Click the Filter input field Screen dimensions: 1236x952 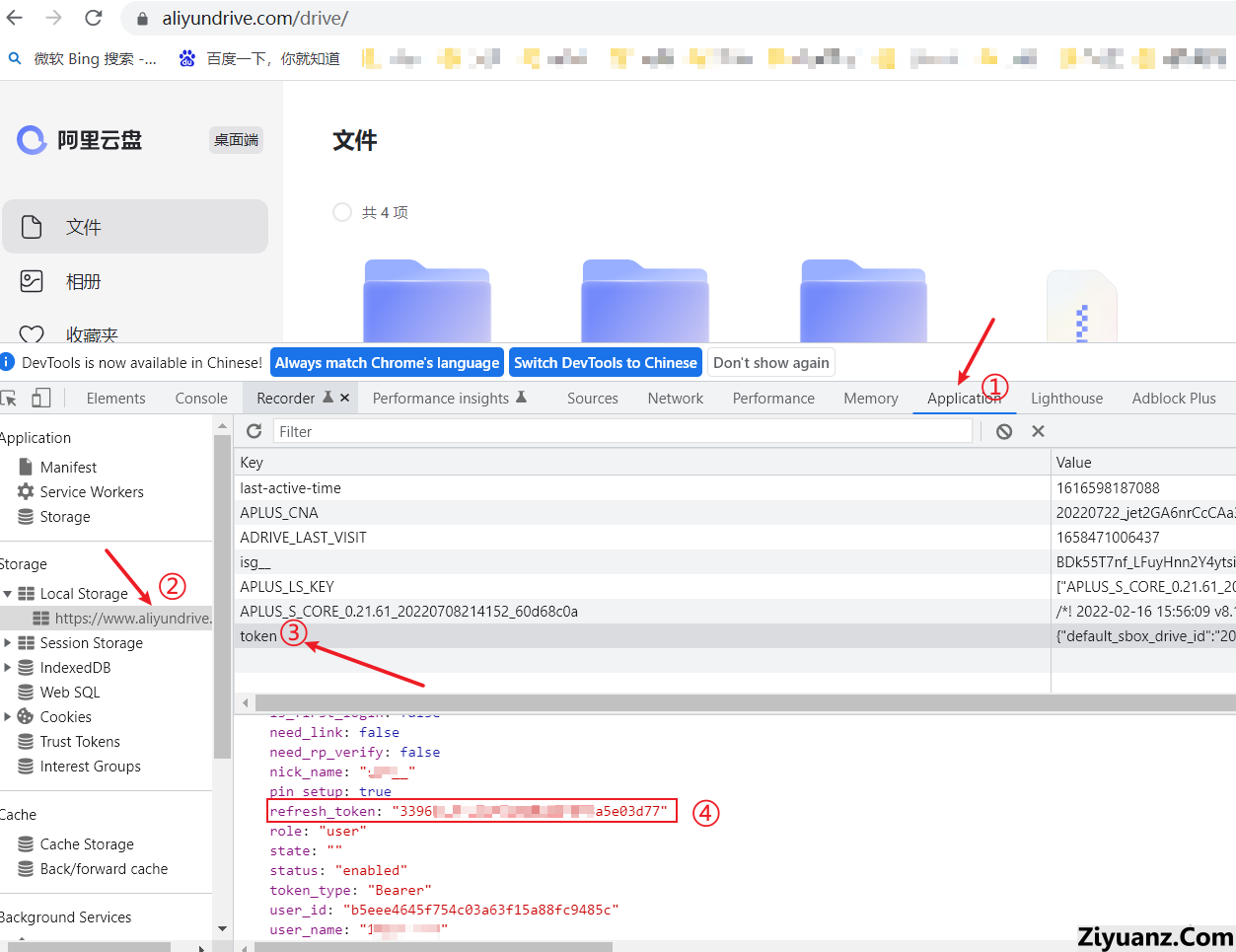tap(621, 431)
